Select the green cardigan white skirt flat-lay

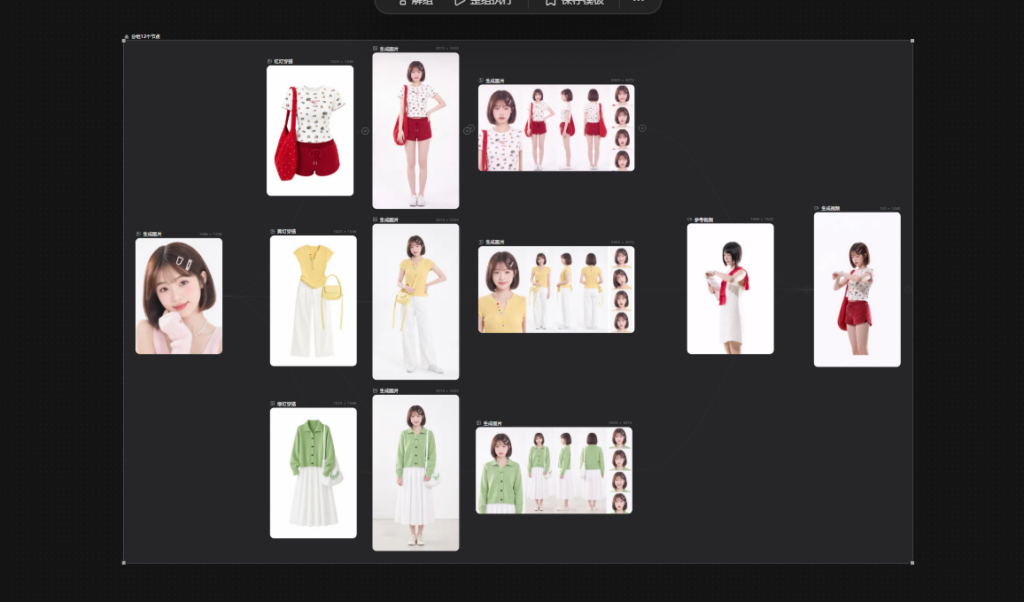313,473
